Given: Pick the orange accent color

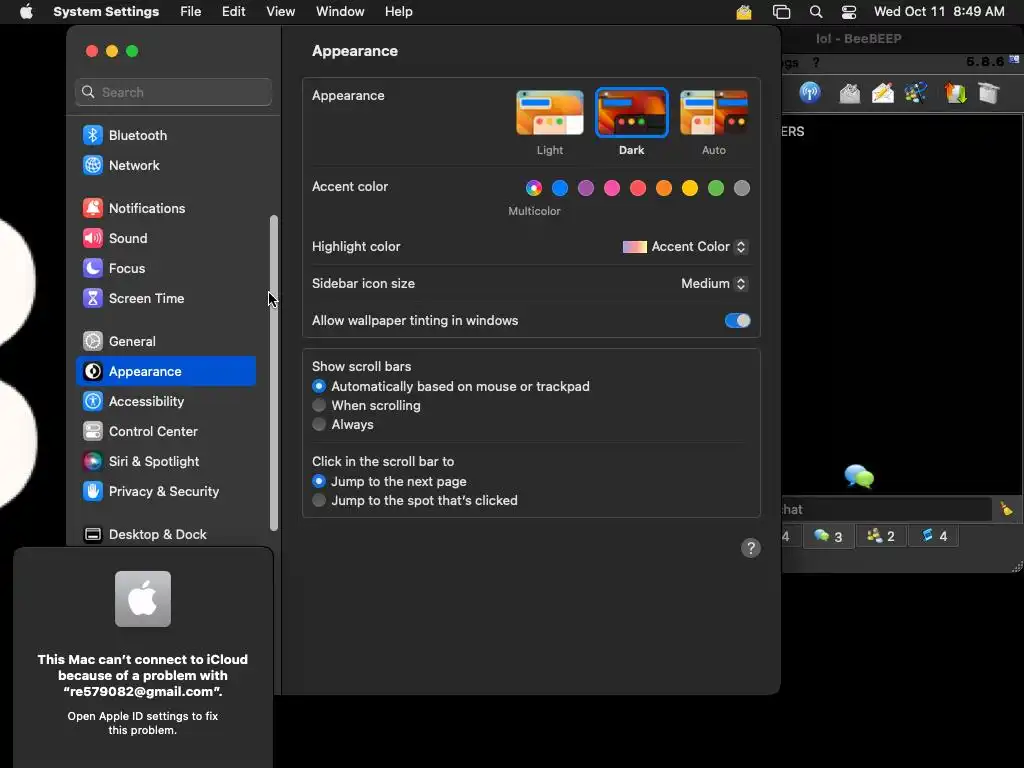Looking at the screenshot, I should [664, 188].
